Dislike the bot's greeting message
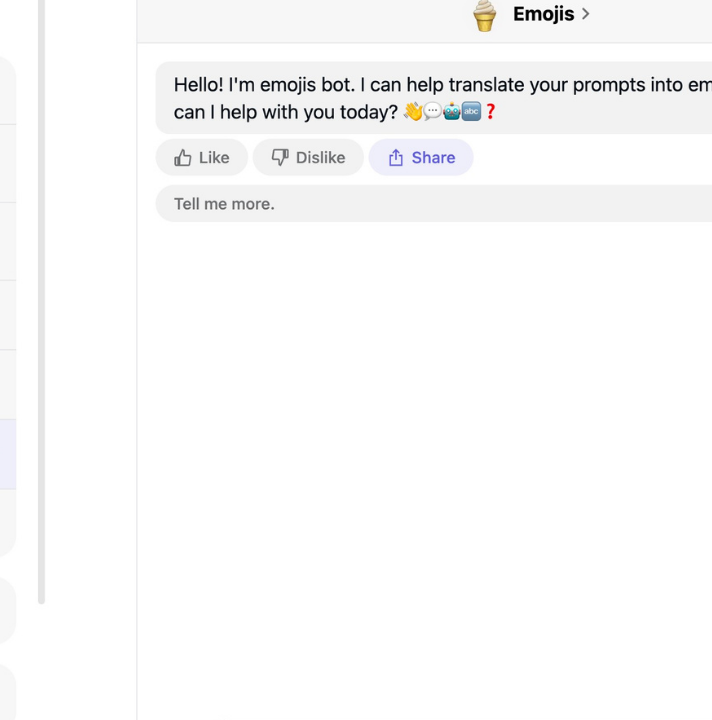Screen dimensions: 712x720 308,158
